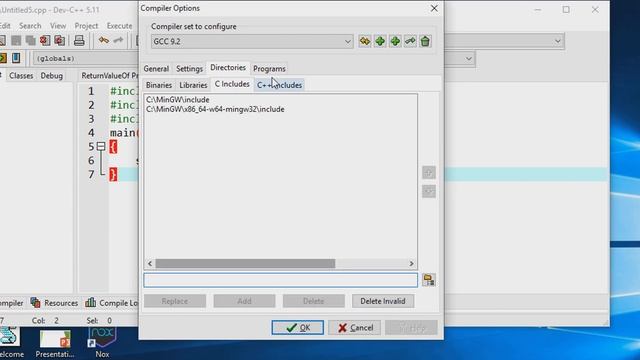Click the green plus icon next to binoculars
The height and width of the screenshot is (360, 640).
tap(380, 41)
